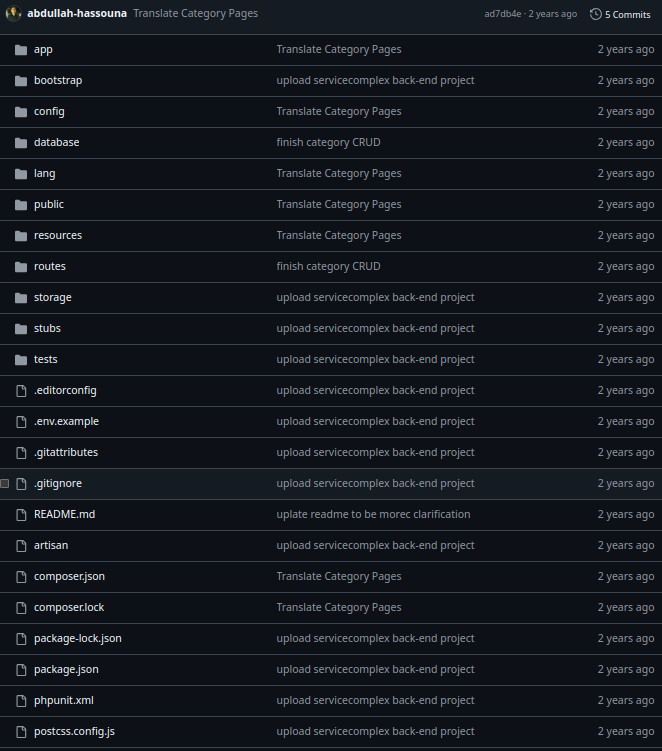The image size is (662, 751).
Task: Click the storage folder icon
Action: tap(21, 297)
